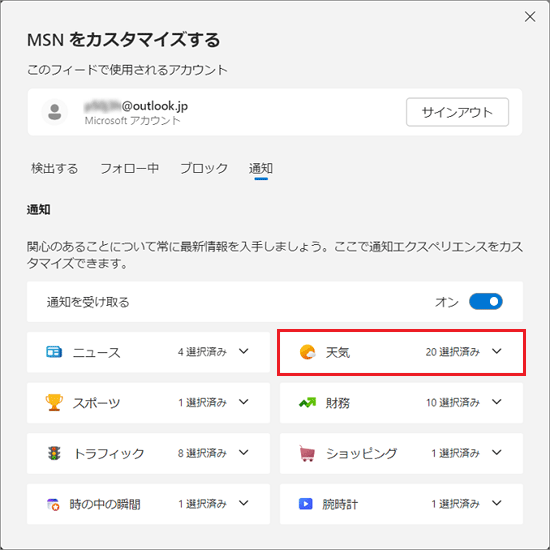550x550 pixels.
Task: Open the ブロック tab
Action: [x=204, y=168]
